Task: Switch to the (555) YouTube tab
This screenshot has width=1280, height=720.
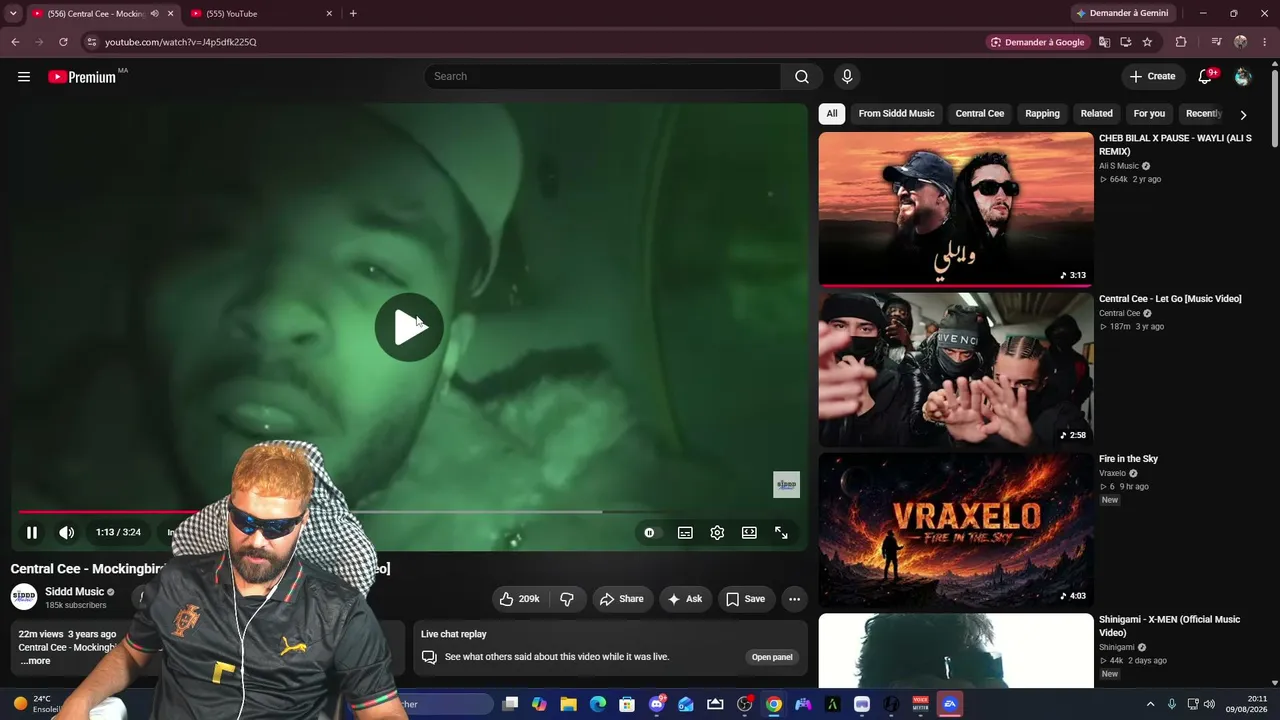Action: (x=262, y=13)
